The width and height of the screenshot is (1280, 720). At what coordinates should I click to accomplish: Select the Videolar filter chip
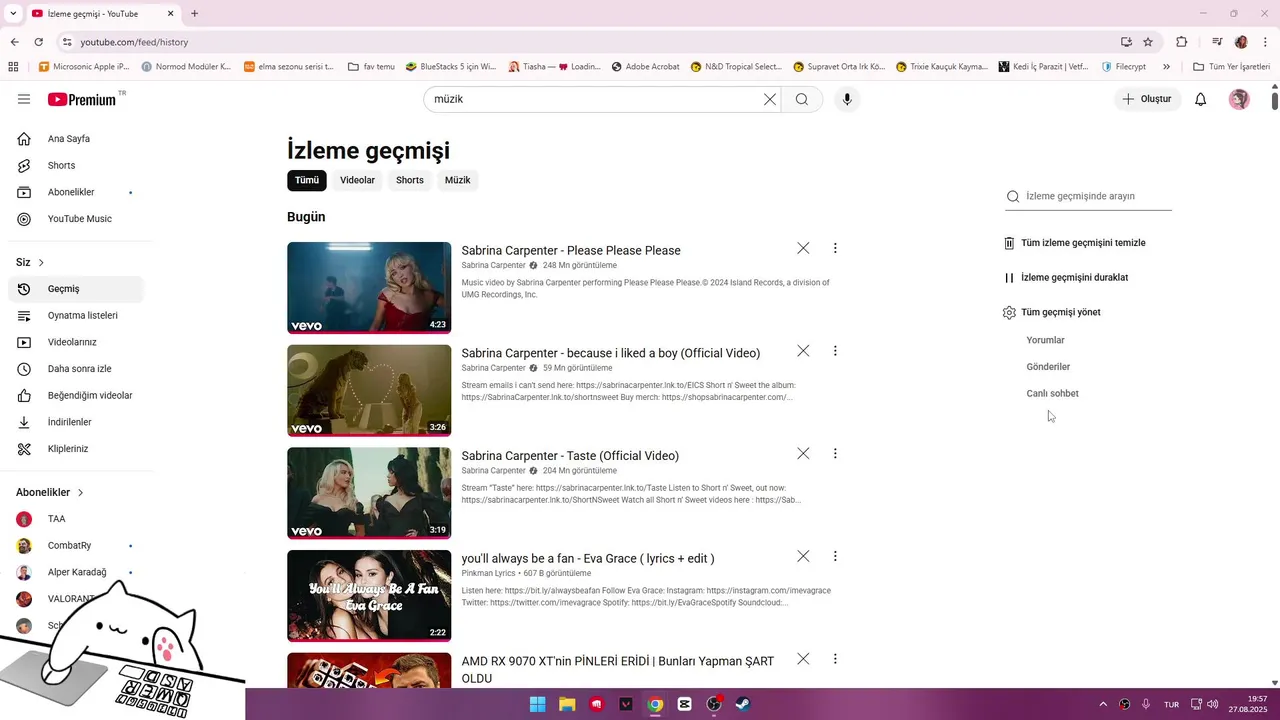click(x=357, y=180)
